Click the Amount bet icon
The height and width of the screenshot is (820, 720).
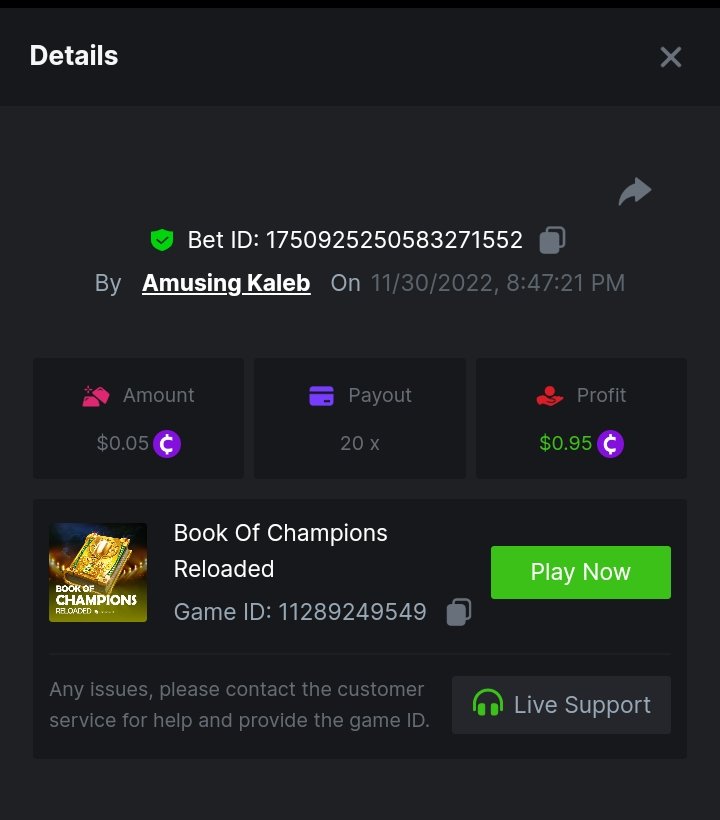click(x=96, y=396)
